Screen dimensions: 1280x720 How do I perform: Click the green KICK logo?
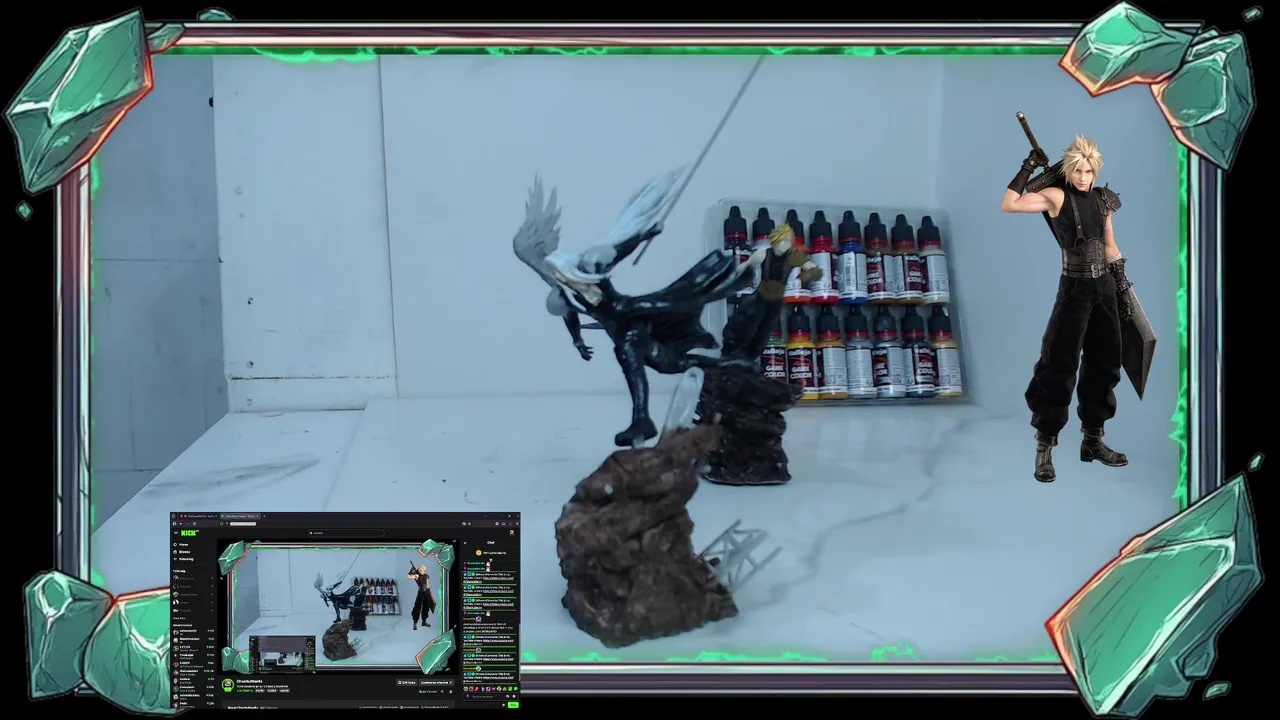[188, 533]
